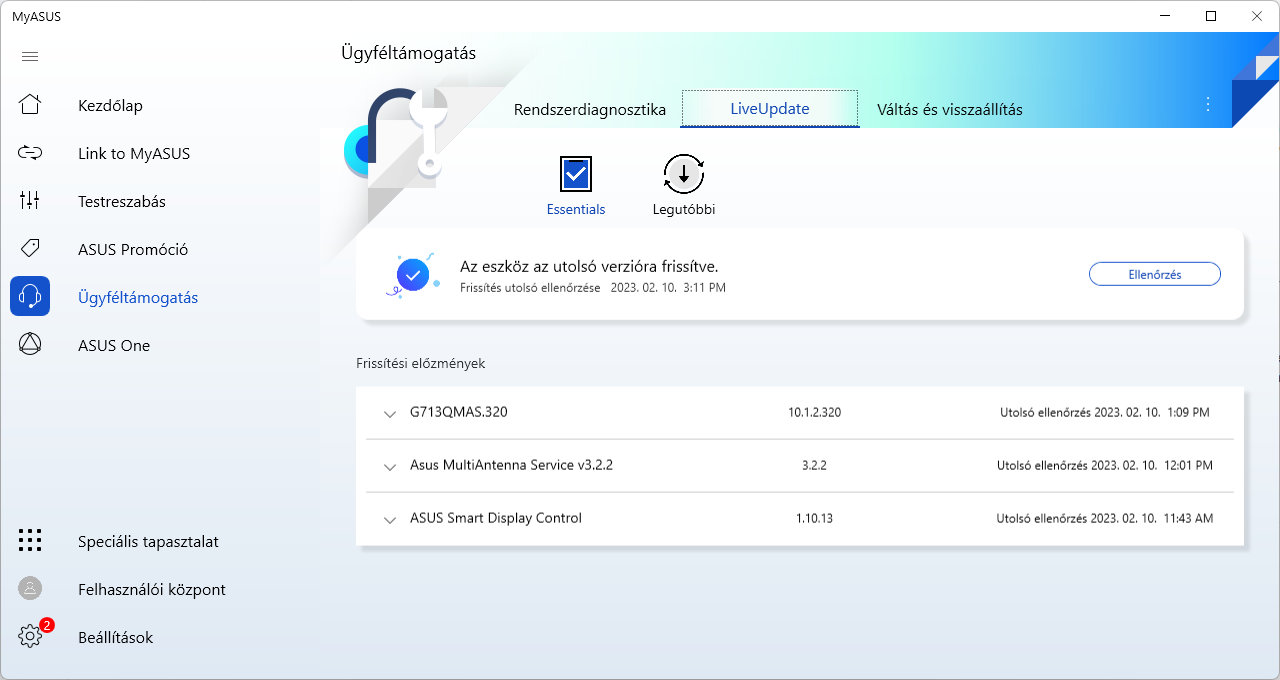Viewport: 1280px width, 680px height.
Task: Click the Ügyféltámogatás page heading
Action: [x=408, y=53]
